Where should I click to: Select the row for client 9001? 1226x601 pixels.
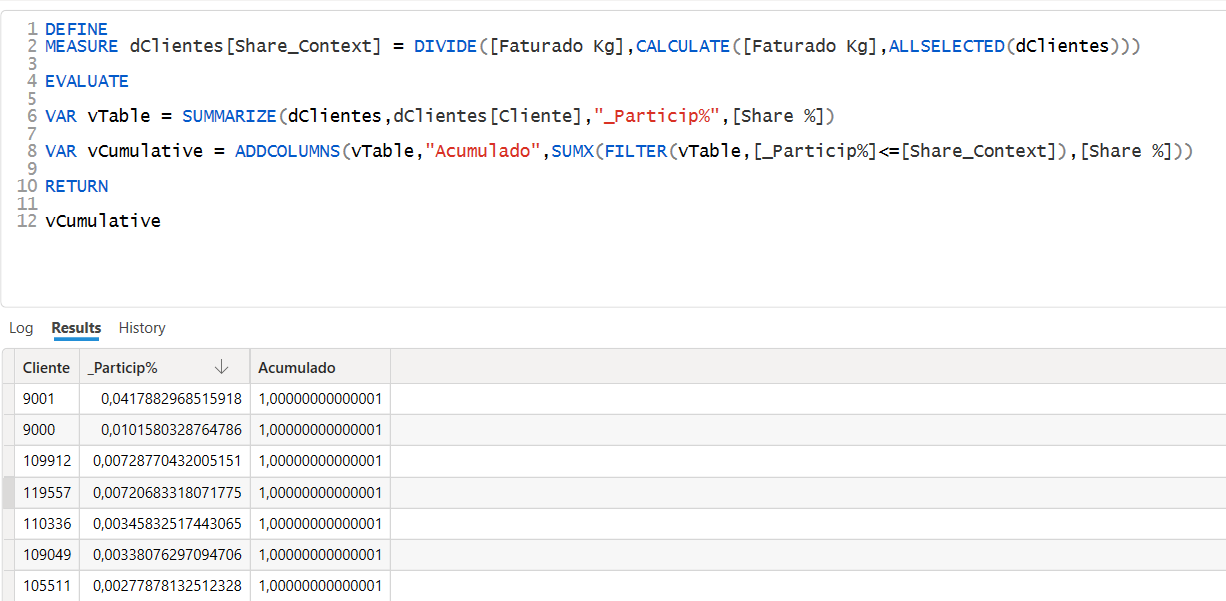(46, 398)
